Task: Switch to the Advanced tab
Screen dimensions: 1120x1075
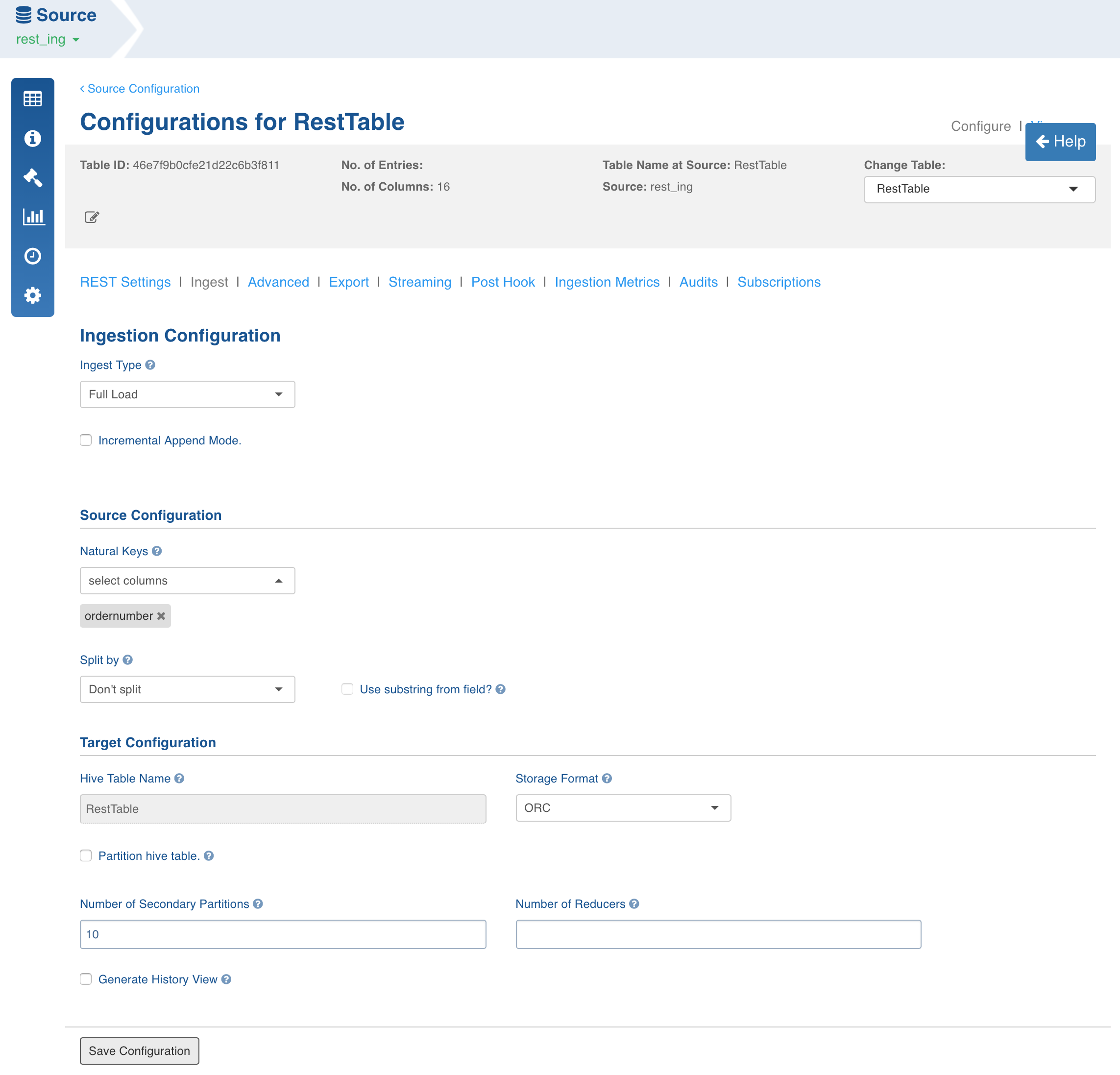Action: click(x=278, y=282)
